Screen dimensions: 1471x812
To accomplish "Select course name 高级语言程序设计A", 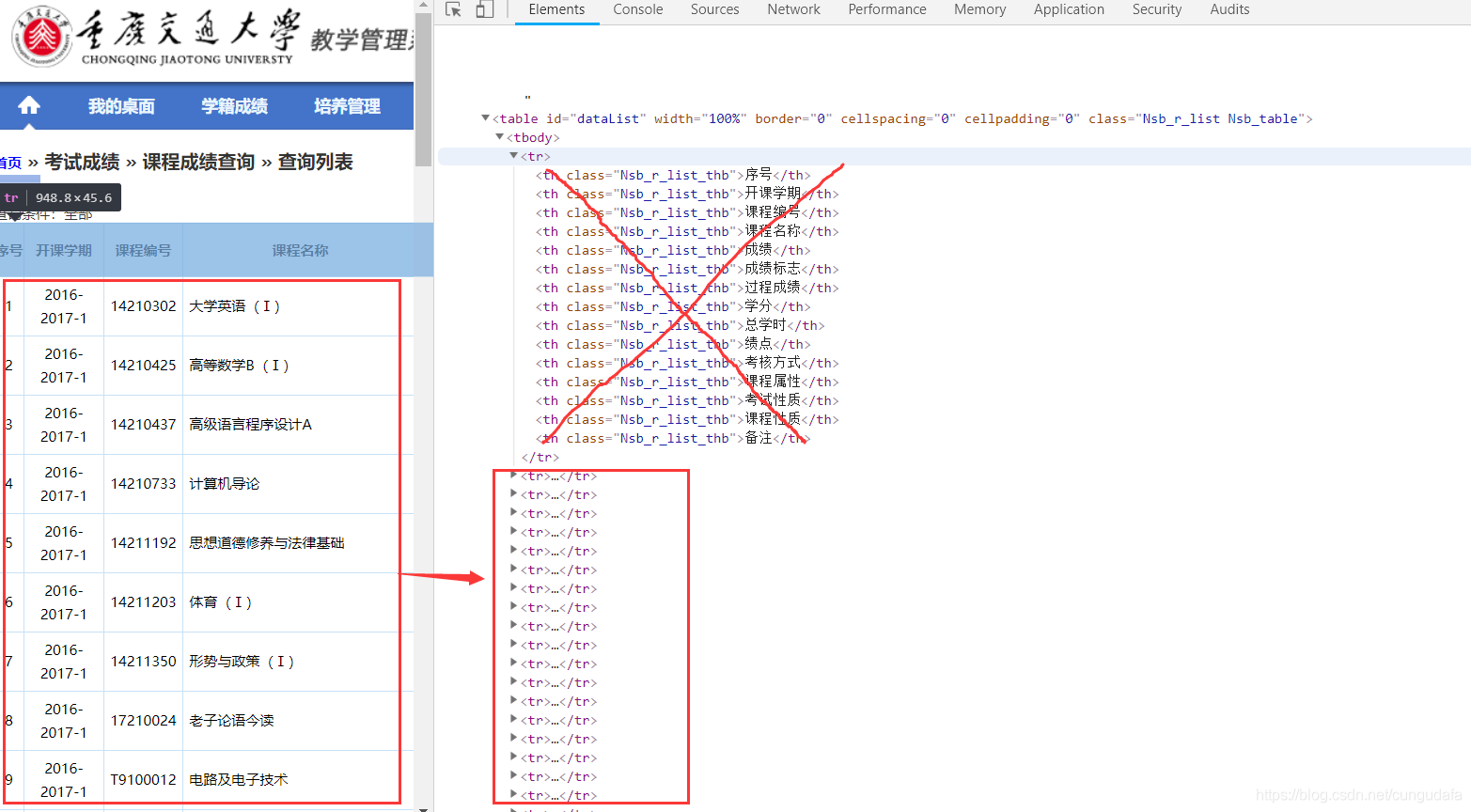I will (250, 425).
